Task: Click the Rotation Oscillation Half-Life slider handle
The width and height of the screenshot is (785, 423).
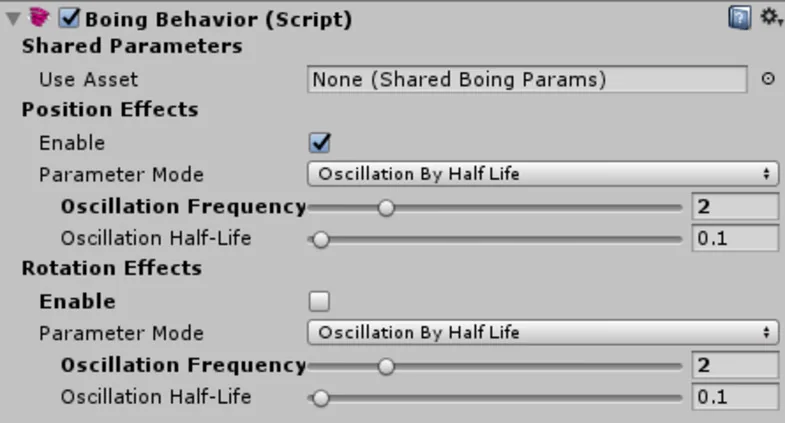Action: tap(320, 398)
